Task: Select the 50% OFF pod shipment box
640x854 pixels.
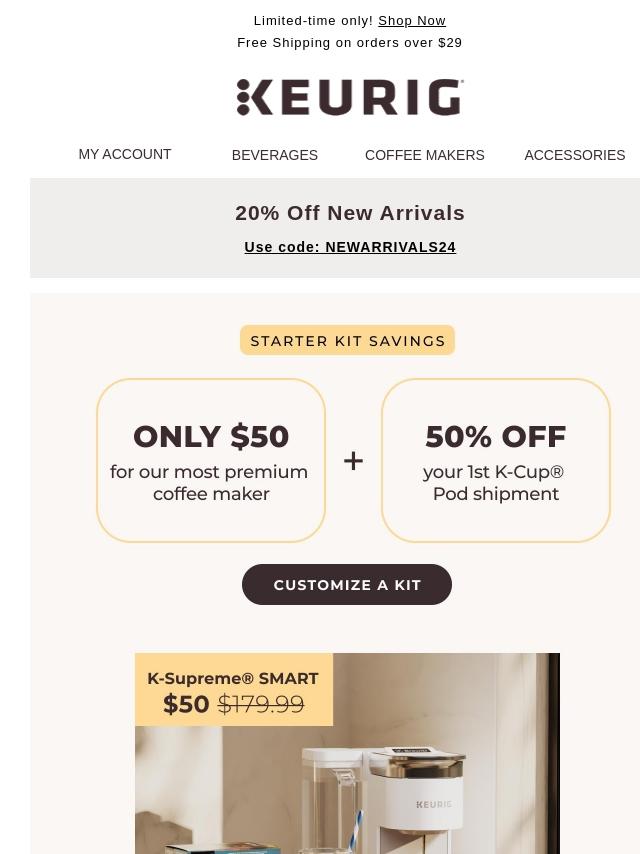Action: click(496, 460)
